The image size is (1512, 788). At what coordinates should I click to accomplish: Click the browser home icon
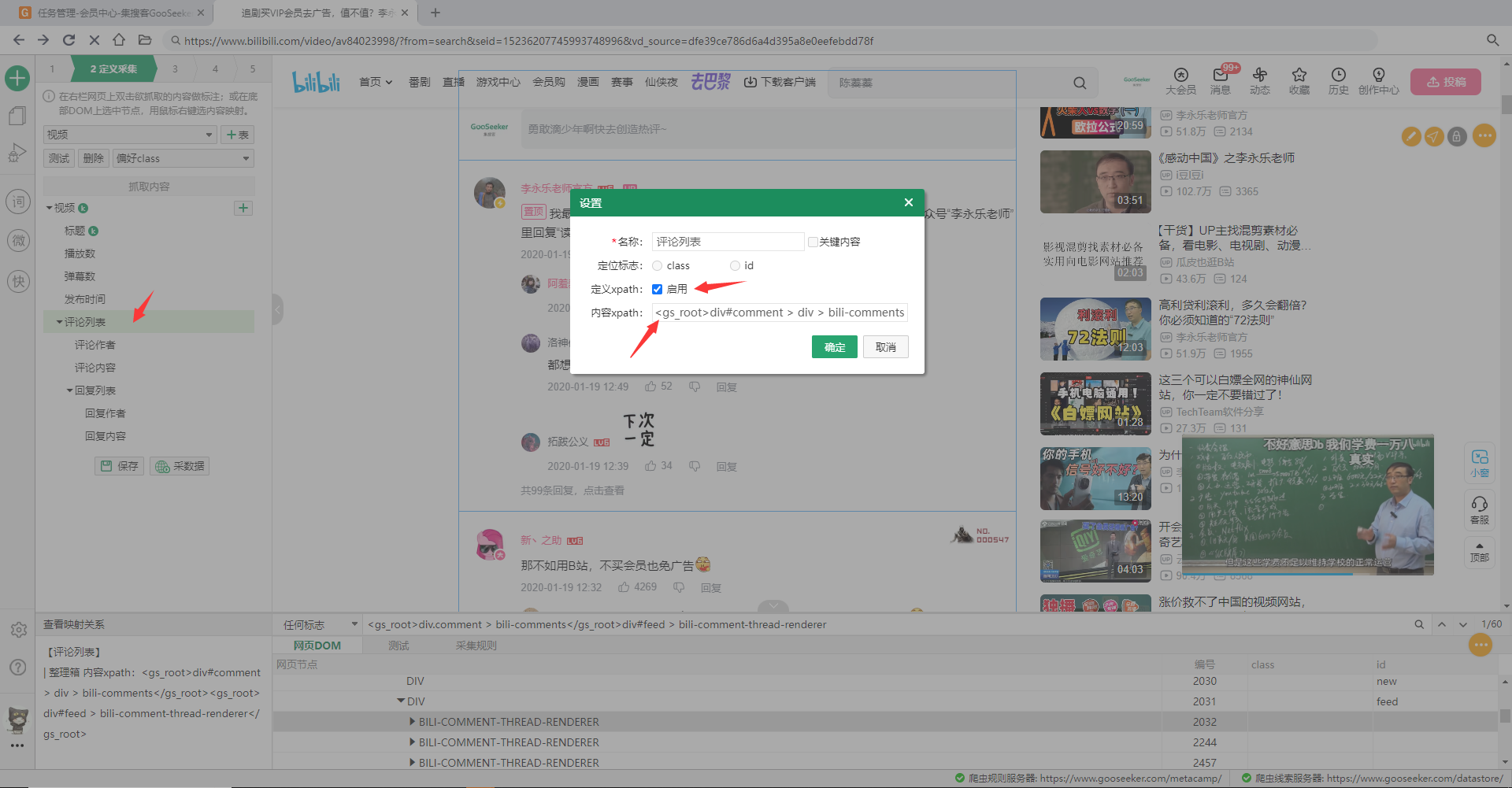119,39
